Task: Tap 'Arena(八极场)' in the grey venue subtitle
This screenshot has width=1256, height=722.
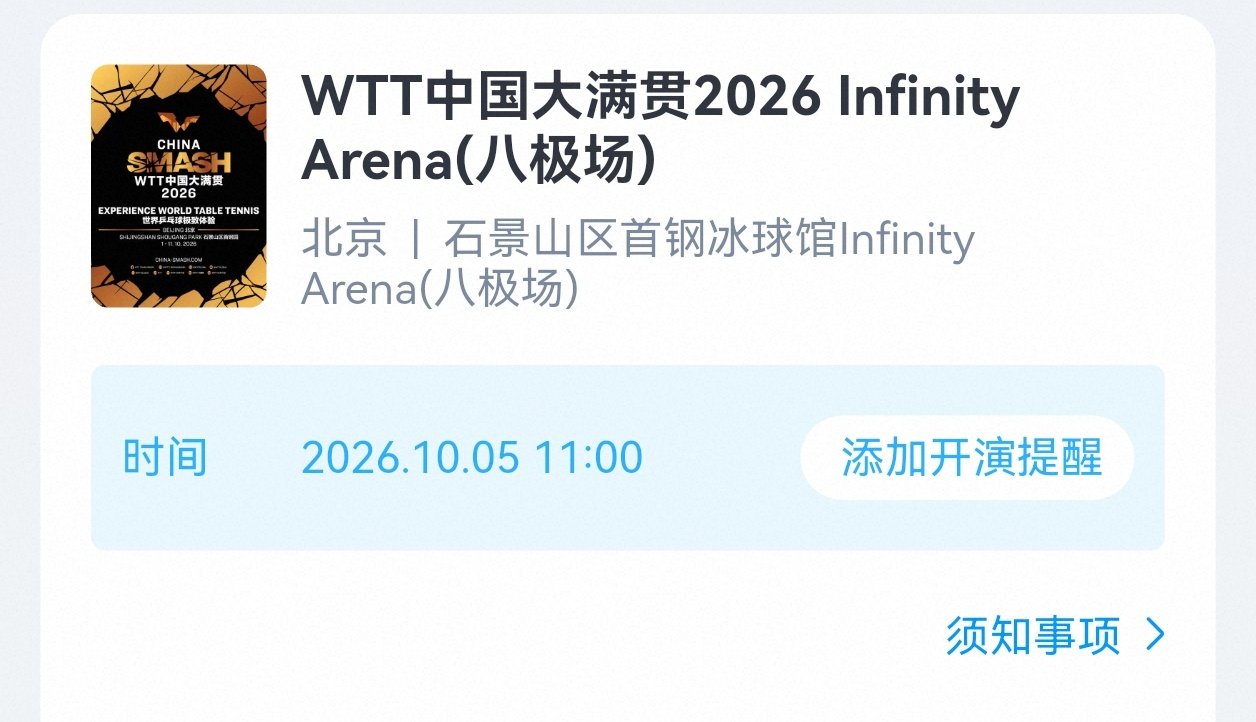Action: [440, 289]
